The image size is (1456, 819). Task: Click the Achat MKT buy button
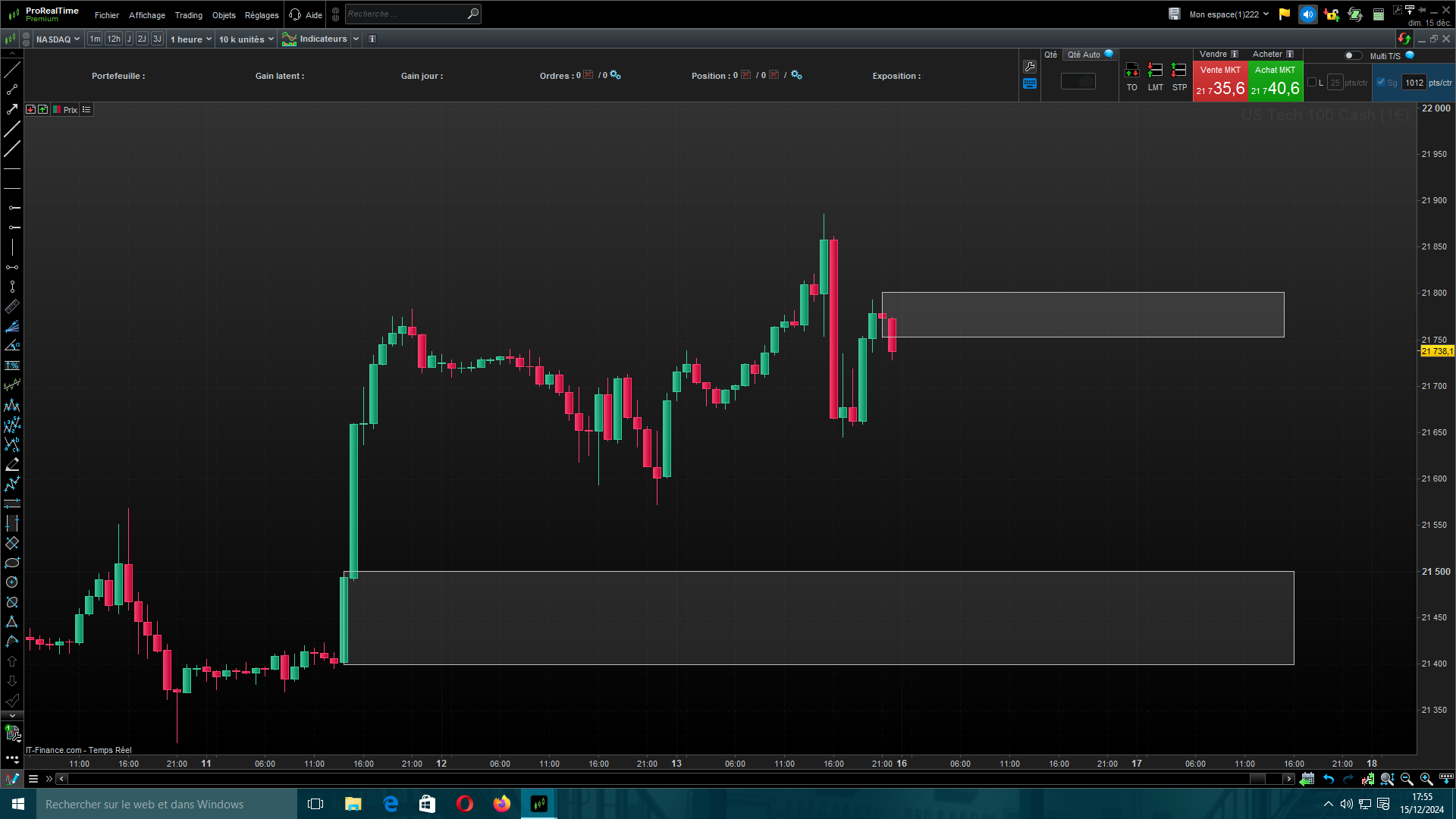1276,81
